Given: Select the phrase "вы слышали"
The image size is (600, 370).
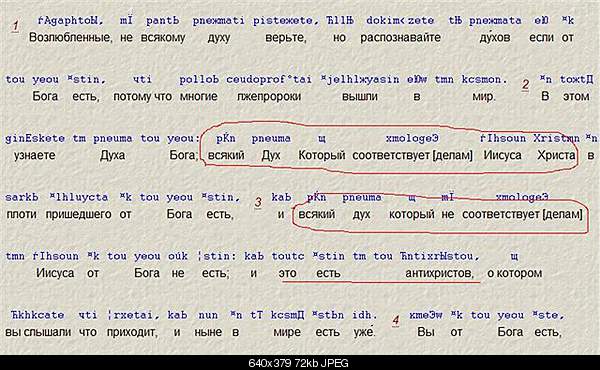Looking at the screenshot, I should click(x=38, y=332).
